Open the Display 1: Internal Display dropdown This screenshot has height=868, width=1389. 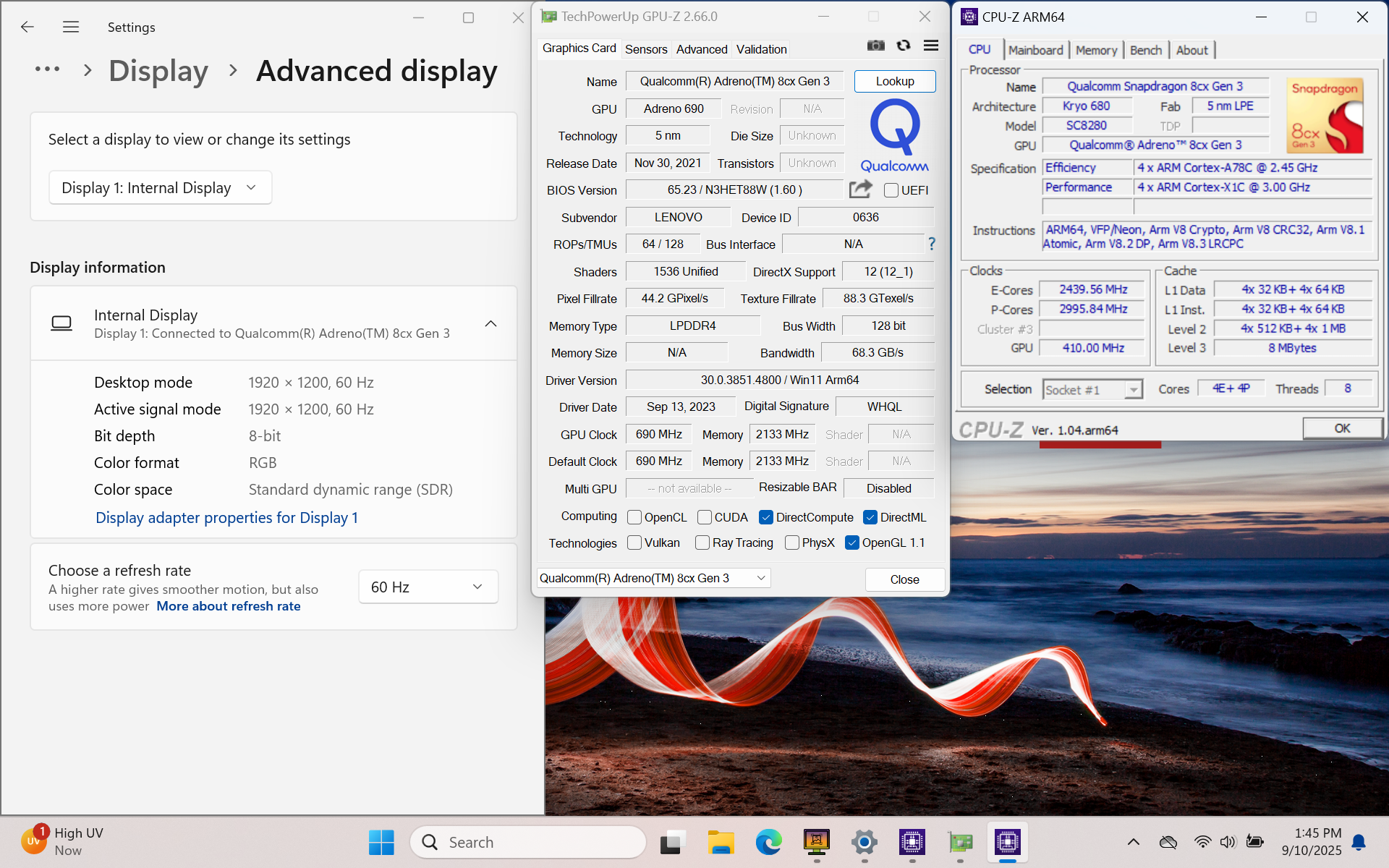[160, 188]
